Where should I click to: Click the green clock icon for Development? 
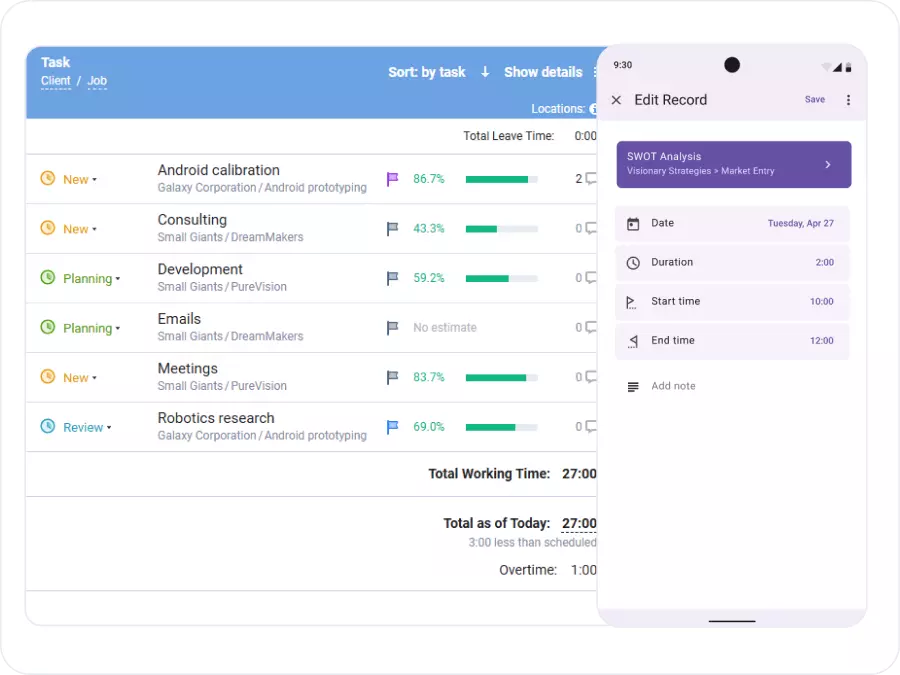[x=47, y=278]
